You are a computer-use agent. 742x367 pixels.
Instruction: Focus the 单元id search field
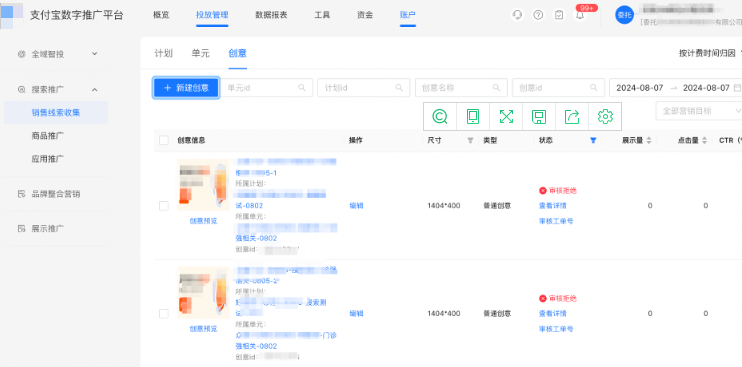[x=266, y=88]
